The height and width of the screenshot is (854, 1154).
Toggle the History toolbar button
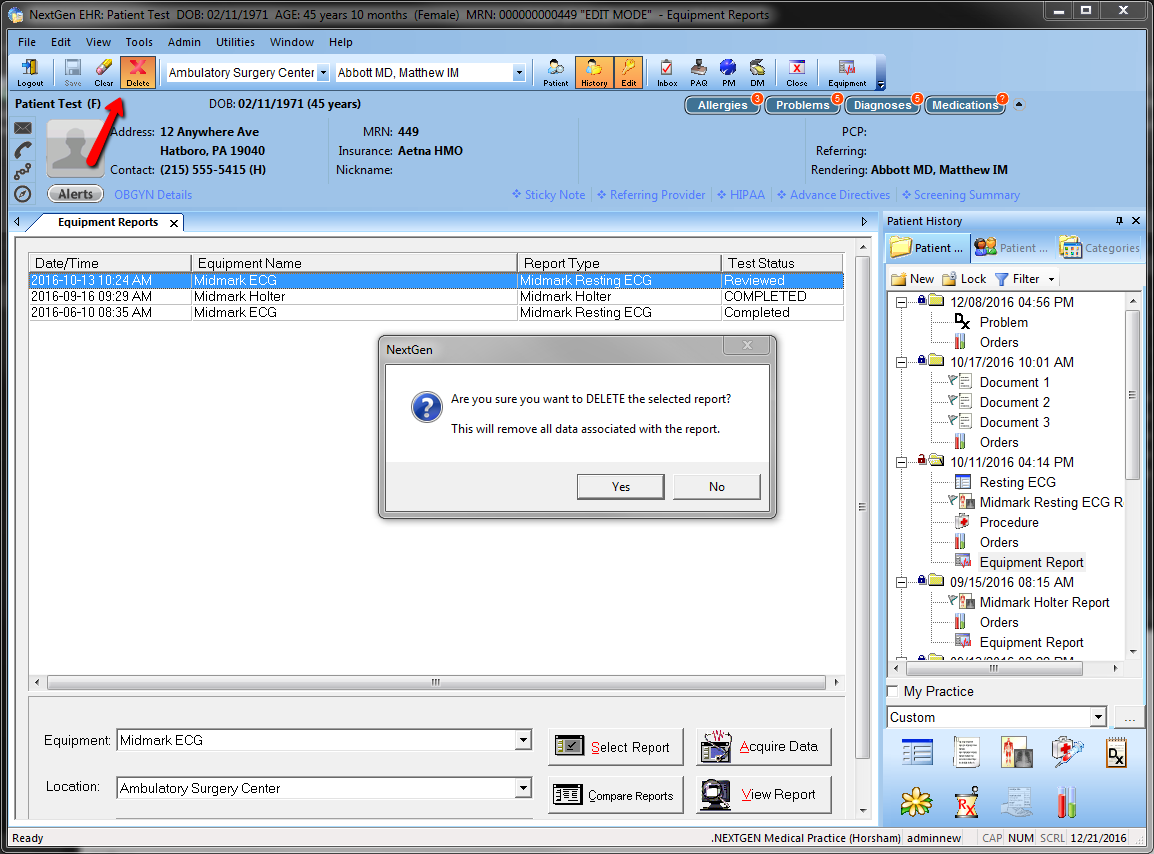pyautogui.click(x=594, y=73)
